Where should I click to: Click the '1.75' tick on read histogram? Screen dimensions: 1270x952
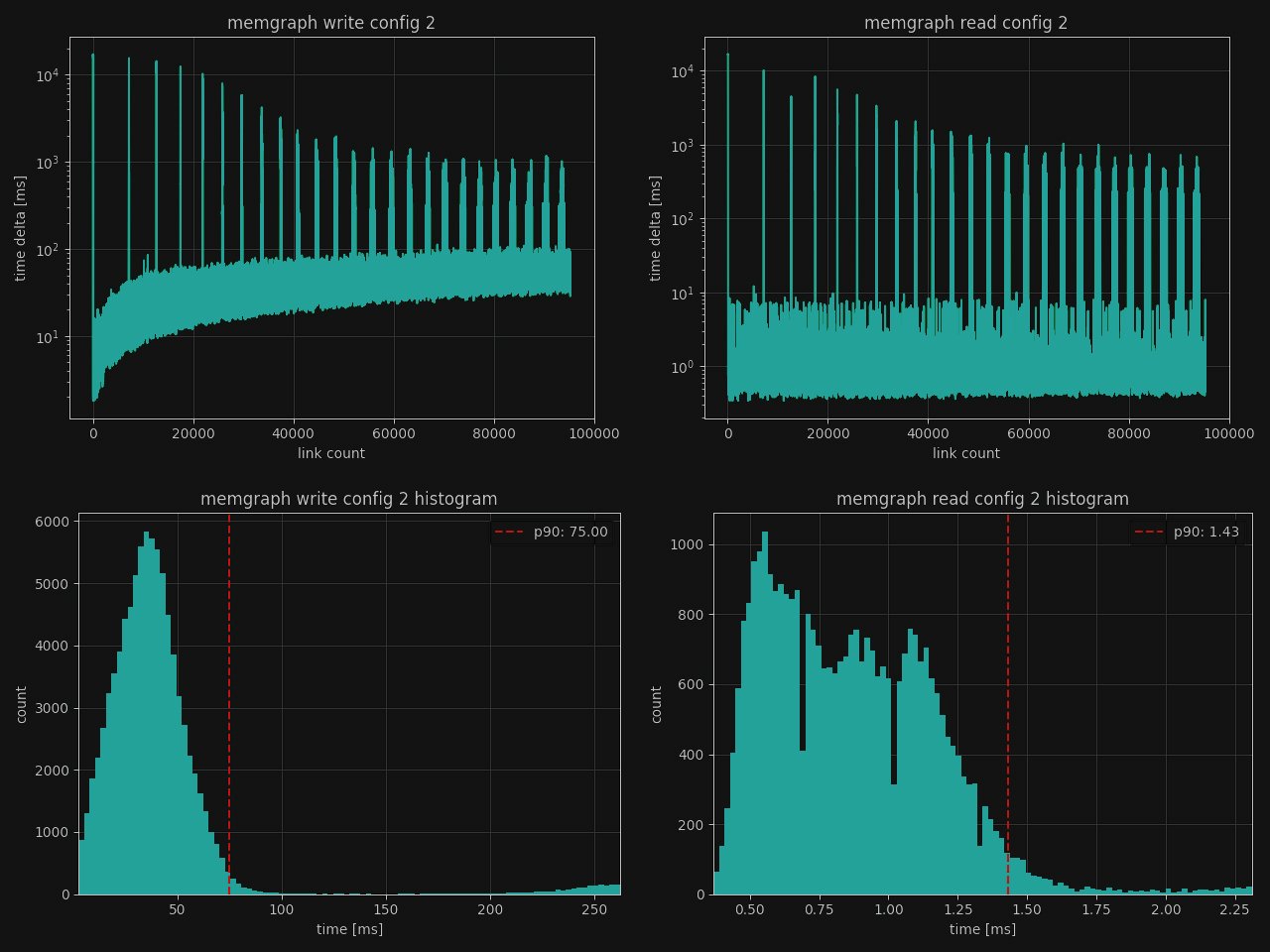pyautogui.click(x=1096, y=909)
